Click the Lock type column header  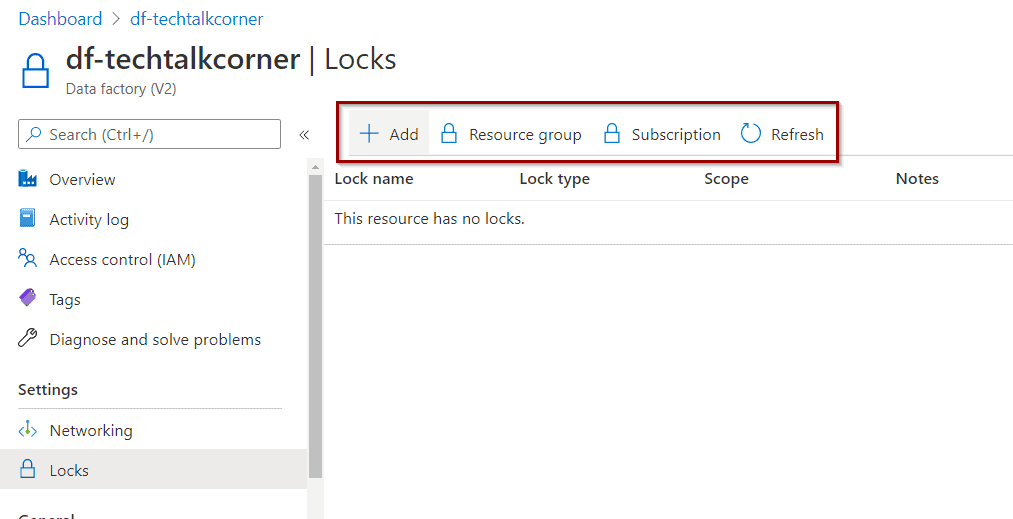[x=554, y=179]
